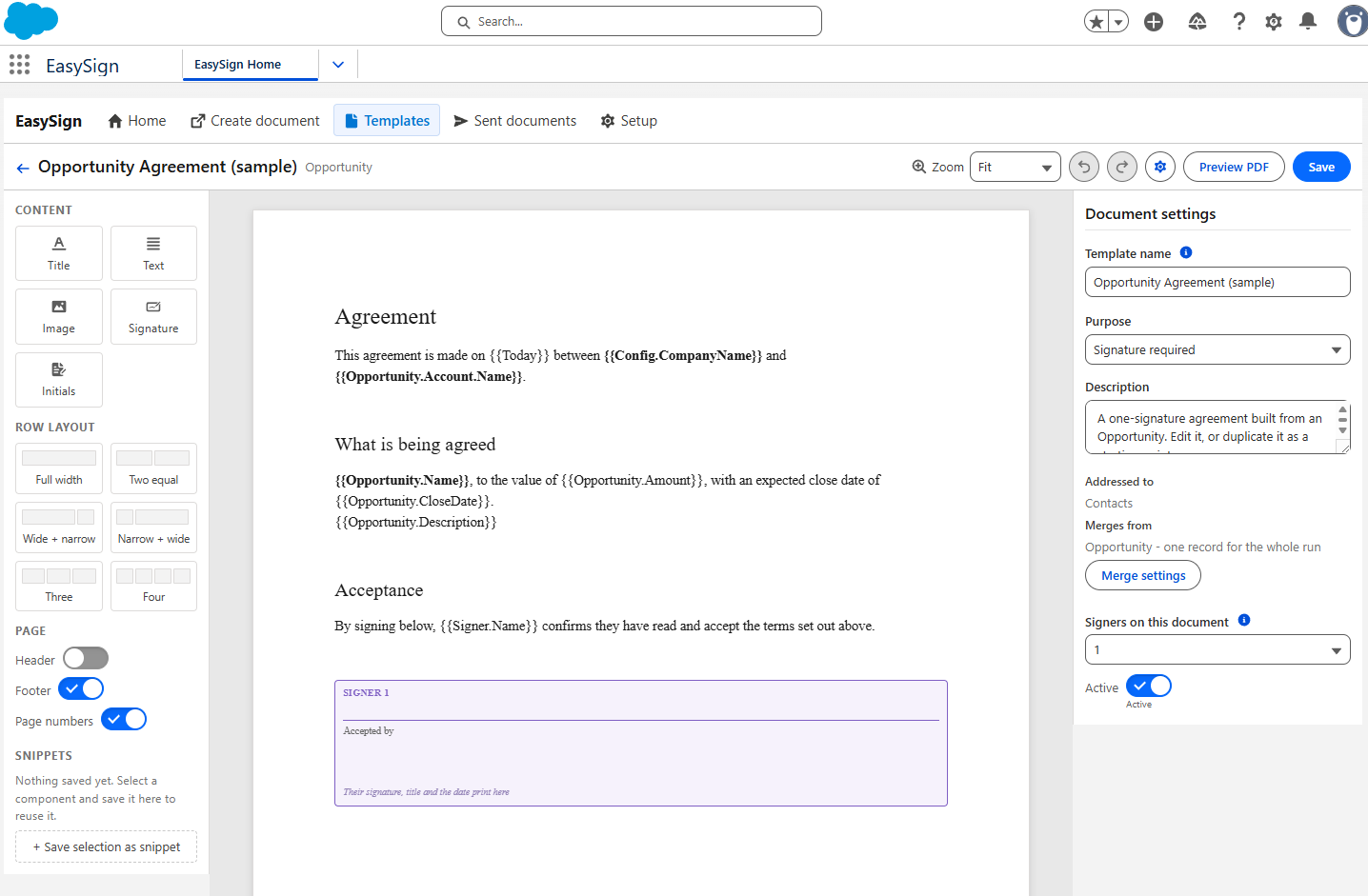Select the What is being agreed heading
Screen dimensions: 1368x896
(415, 445)
